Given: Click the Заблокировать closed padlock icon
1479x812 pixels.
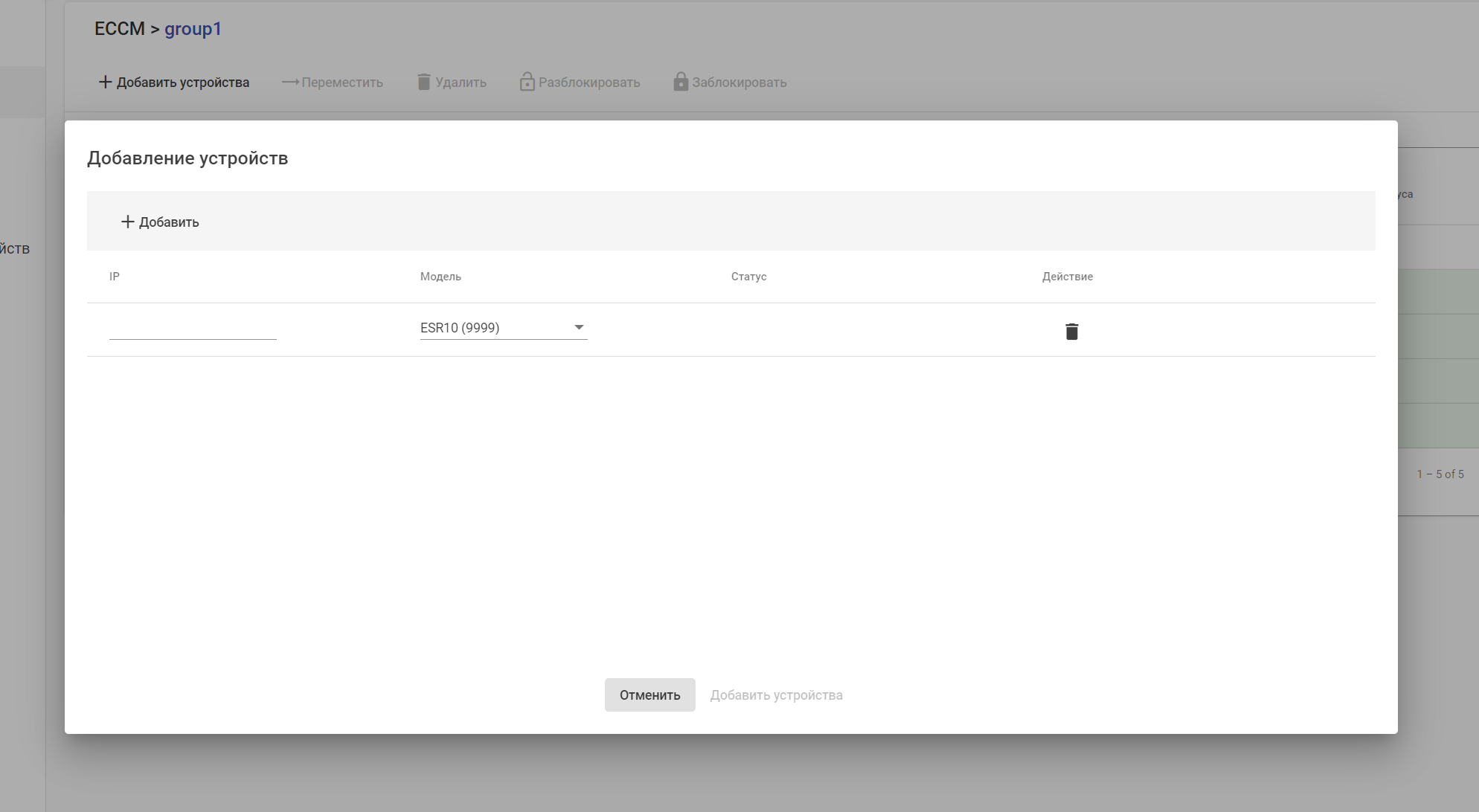Looking at the screenshot, I should click(x=680, y=82).
